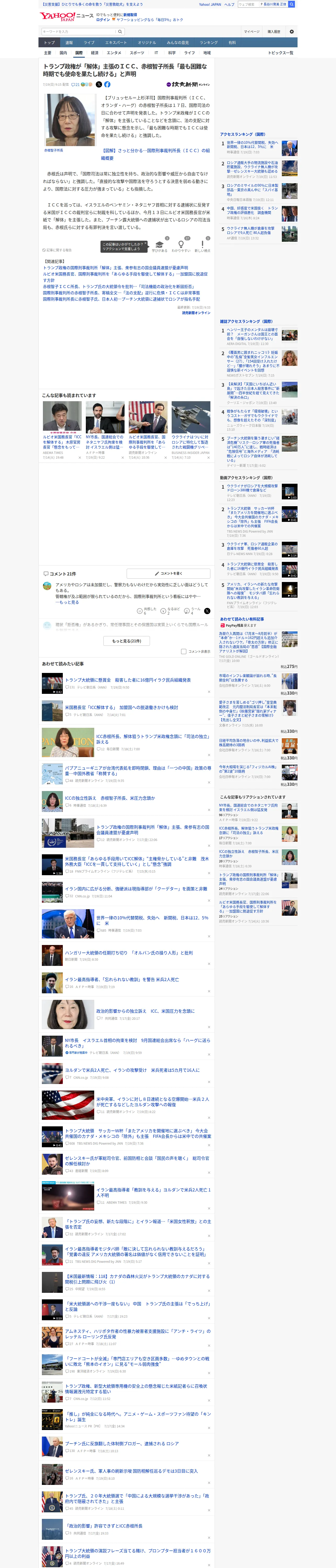The height and width of the screenshot is (1568, 336).
Task: Click the search magnifier beside the keyword box
Action: pos(120,32)
